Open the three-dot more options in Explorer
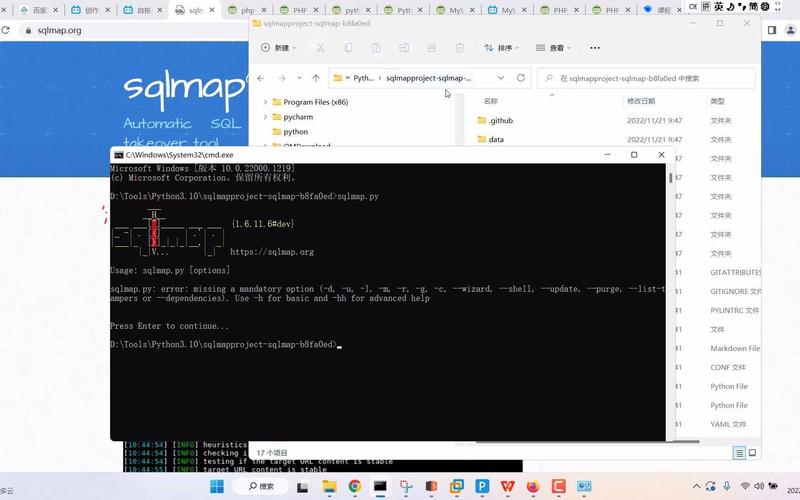The height and width of the screenshot is (500, 800). (x=595, y=48)
